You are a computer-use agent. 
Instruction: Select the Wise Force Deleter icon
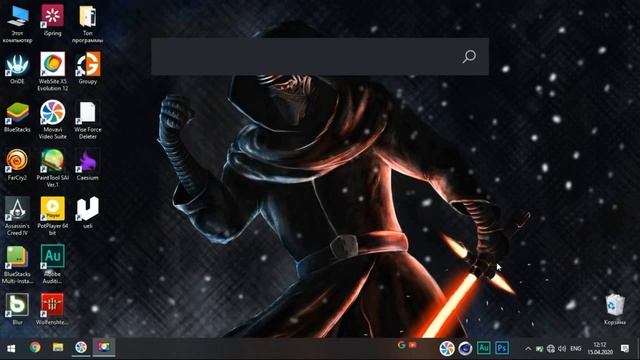tap(88, 119)
